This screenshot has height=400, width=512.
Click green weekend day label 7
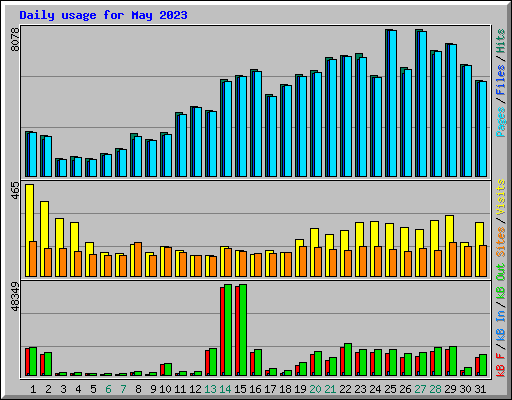(x=123, y=389)
